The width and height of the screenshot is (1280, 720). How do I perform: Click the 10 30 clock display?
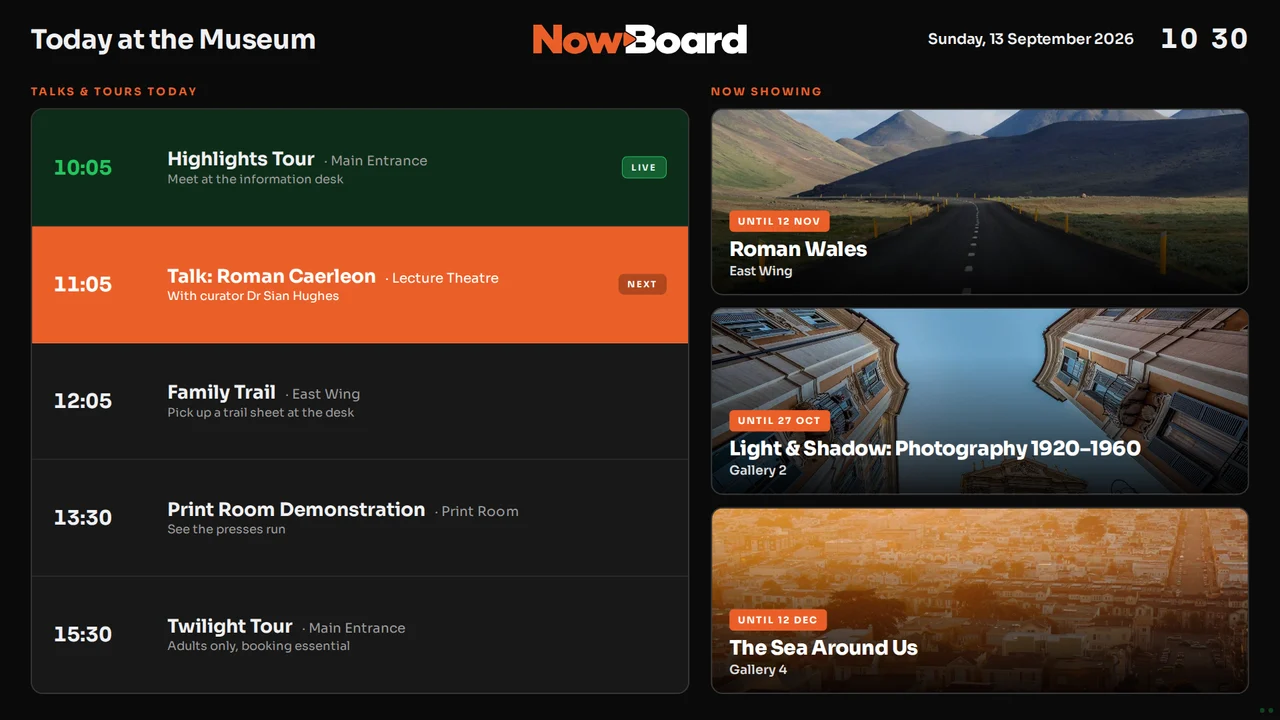1204,39
